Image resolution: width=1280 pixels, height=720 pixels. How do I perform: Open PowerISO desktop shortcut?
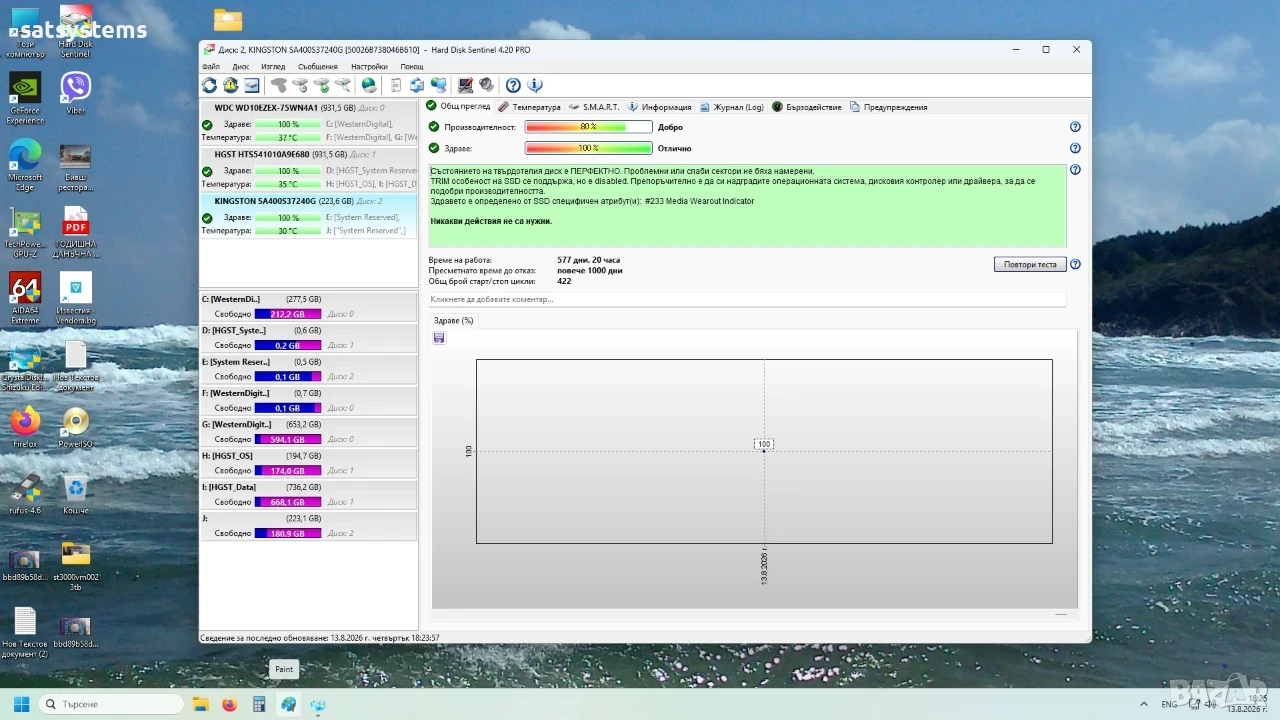coord(75,427)
